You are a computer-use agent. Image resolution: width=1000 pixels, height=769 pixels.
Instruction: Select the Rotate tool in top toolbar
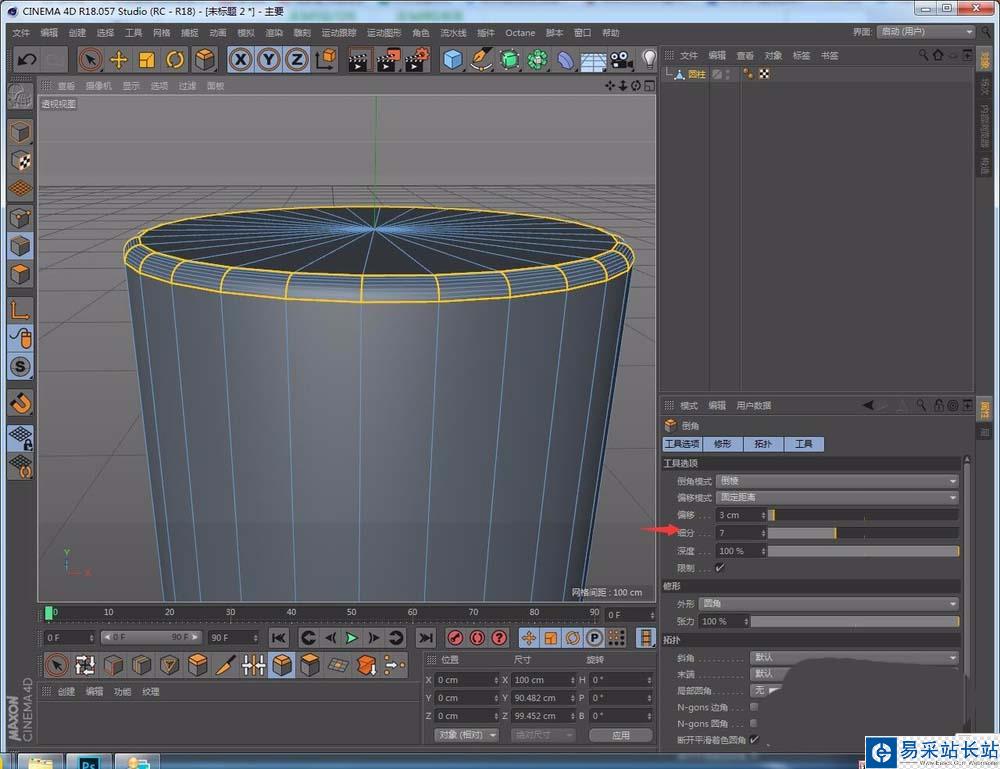(175, 59)
